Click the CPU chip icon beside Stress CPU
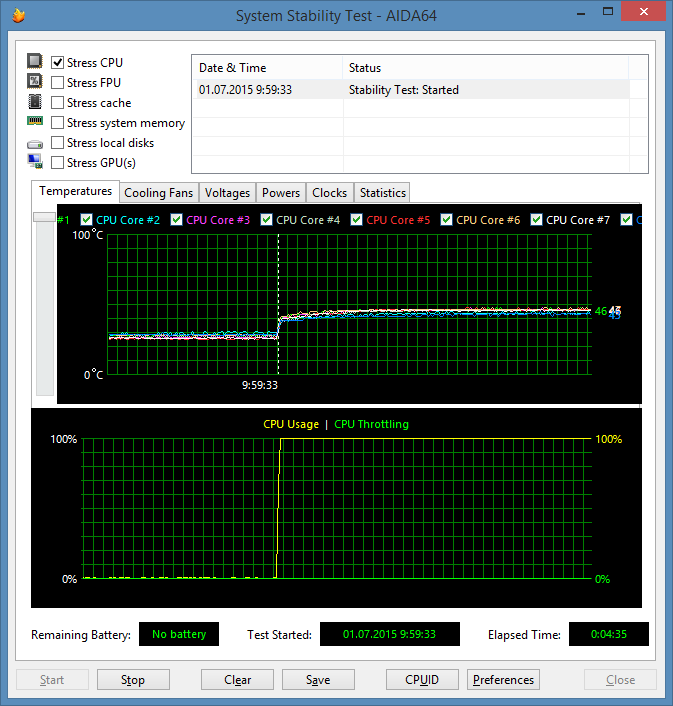673x706 pixels. click(x=35, y=61)
